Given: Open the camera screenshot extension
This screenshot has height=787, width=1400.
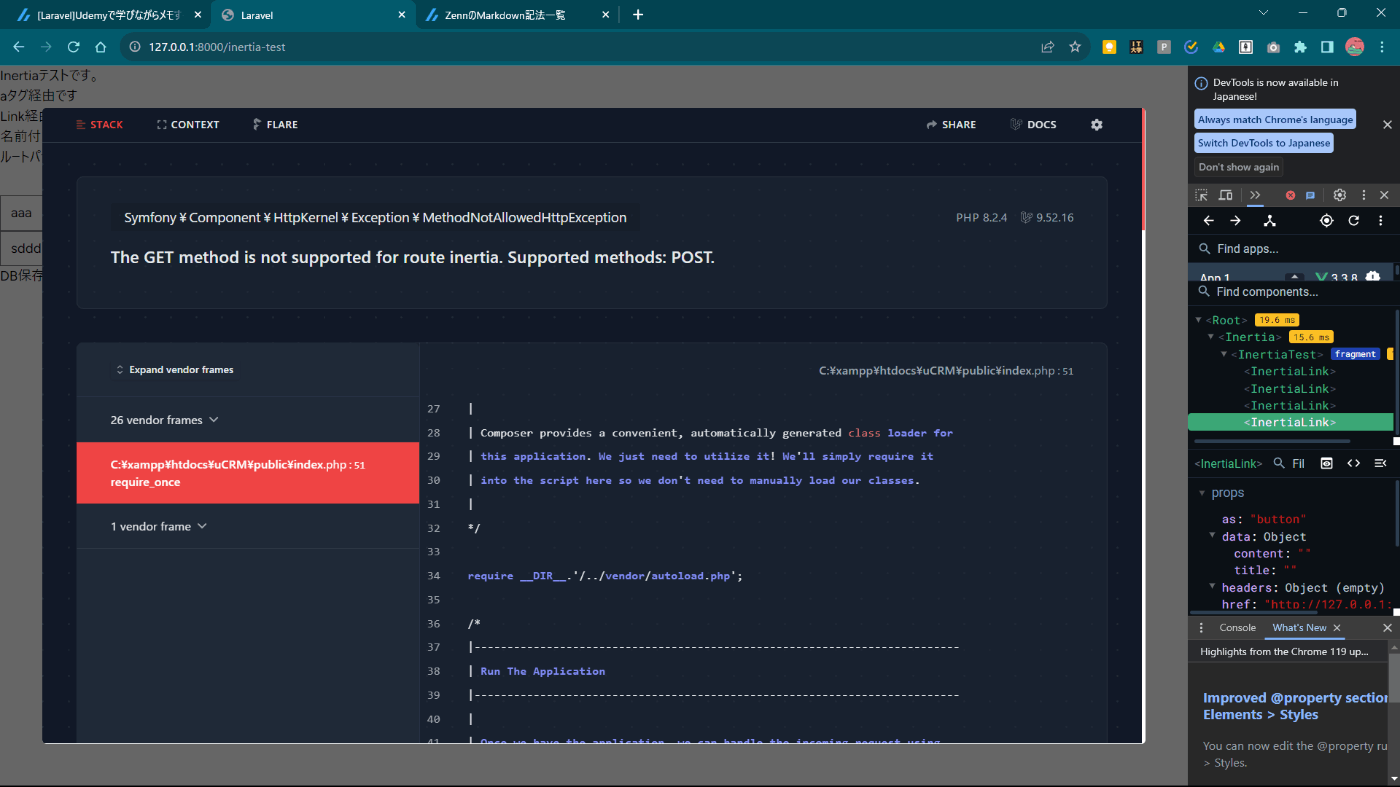Looking at the screenshot, I should pyautogui.click(x=1273, y=47).
